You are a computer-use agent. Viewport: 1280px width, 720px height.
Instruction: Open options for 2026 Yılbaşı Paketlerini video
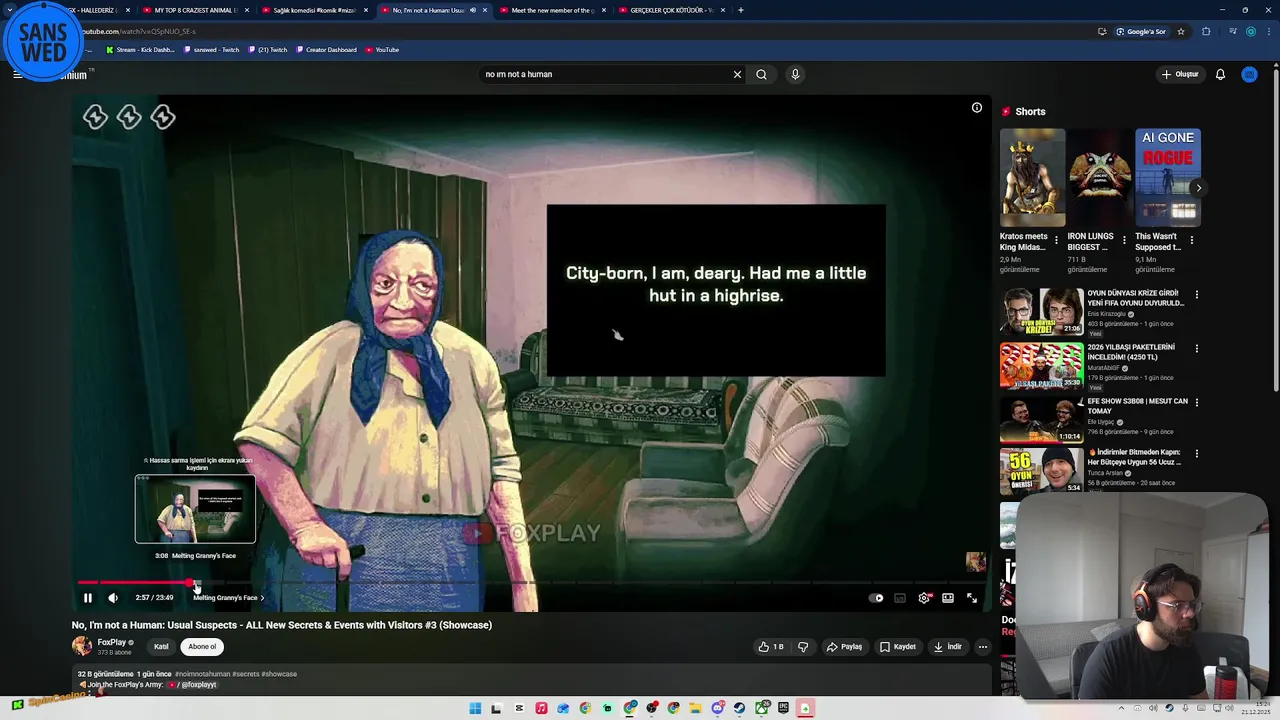1196,349
